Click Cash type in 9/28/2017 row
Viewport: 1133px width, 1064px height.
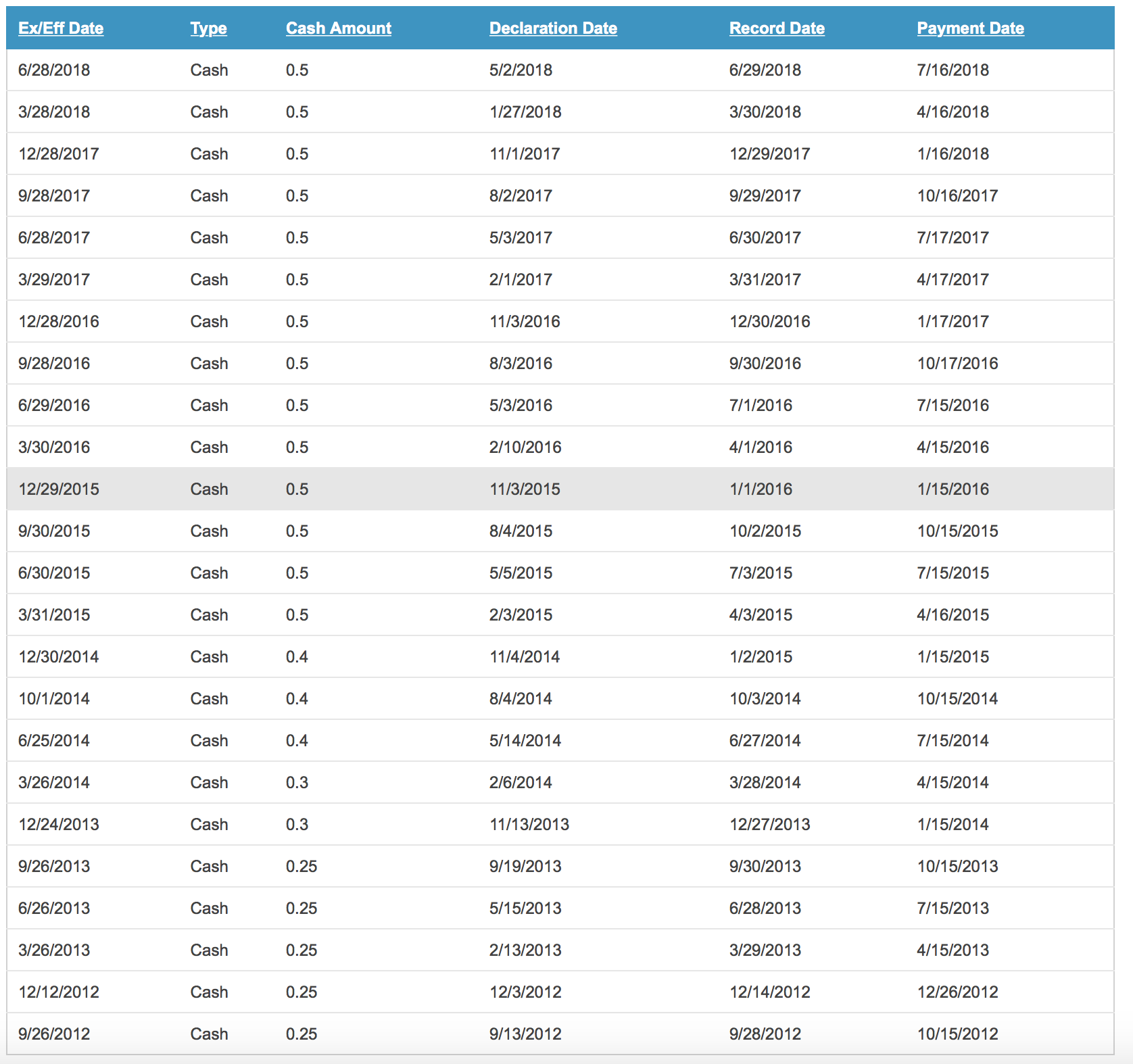pos(209,196)
